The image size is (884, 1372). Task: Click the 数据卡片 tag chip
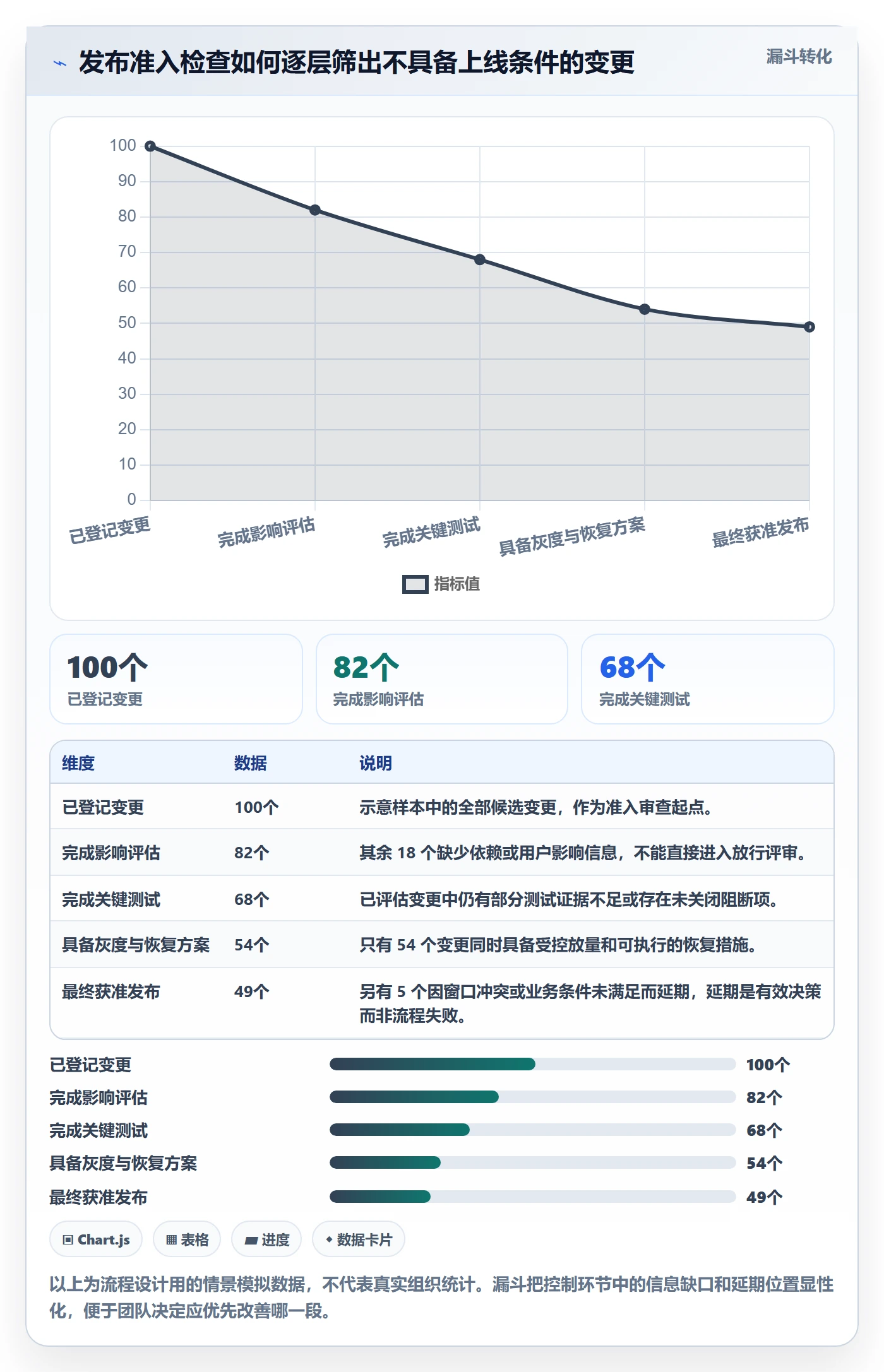coord(359,1239)
